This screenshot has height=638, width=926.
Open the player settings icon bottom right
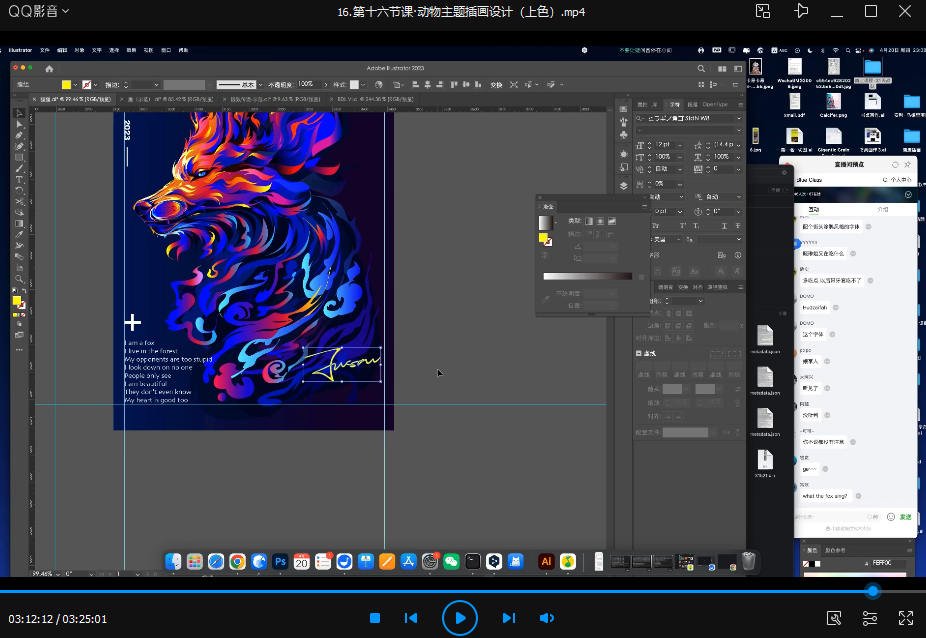pyautogui.click(x=869, y=618)
